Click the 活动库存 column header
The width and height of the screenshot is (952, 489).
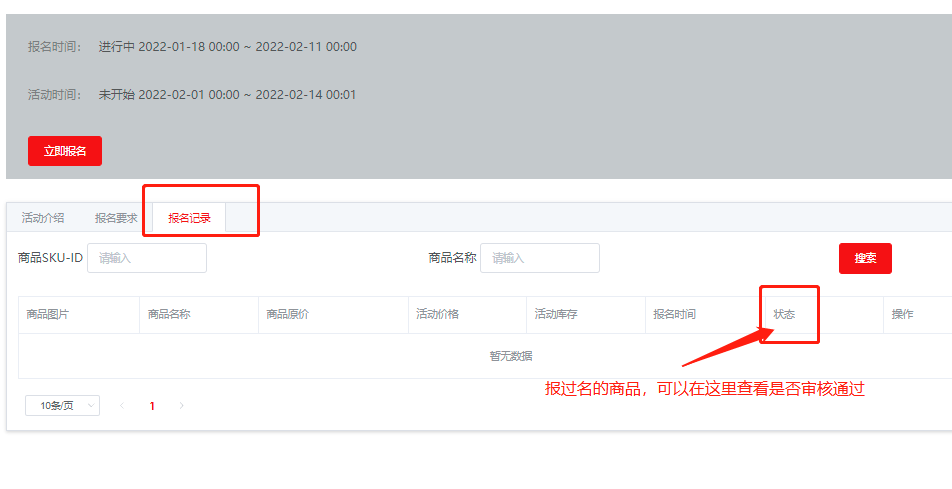[556, 314]
